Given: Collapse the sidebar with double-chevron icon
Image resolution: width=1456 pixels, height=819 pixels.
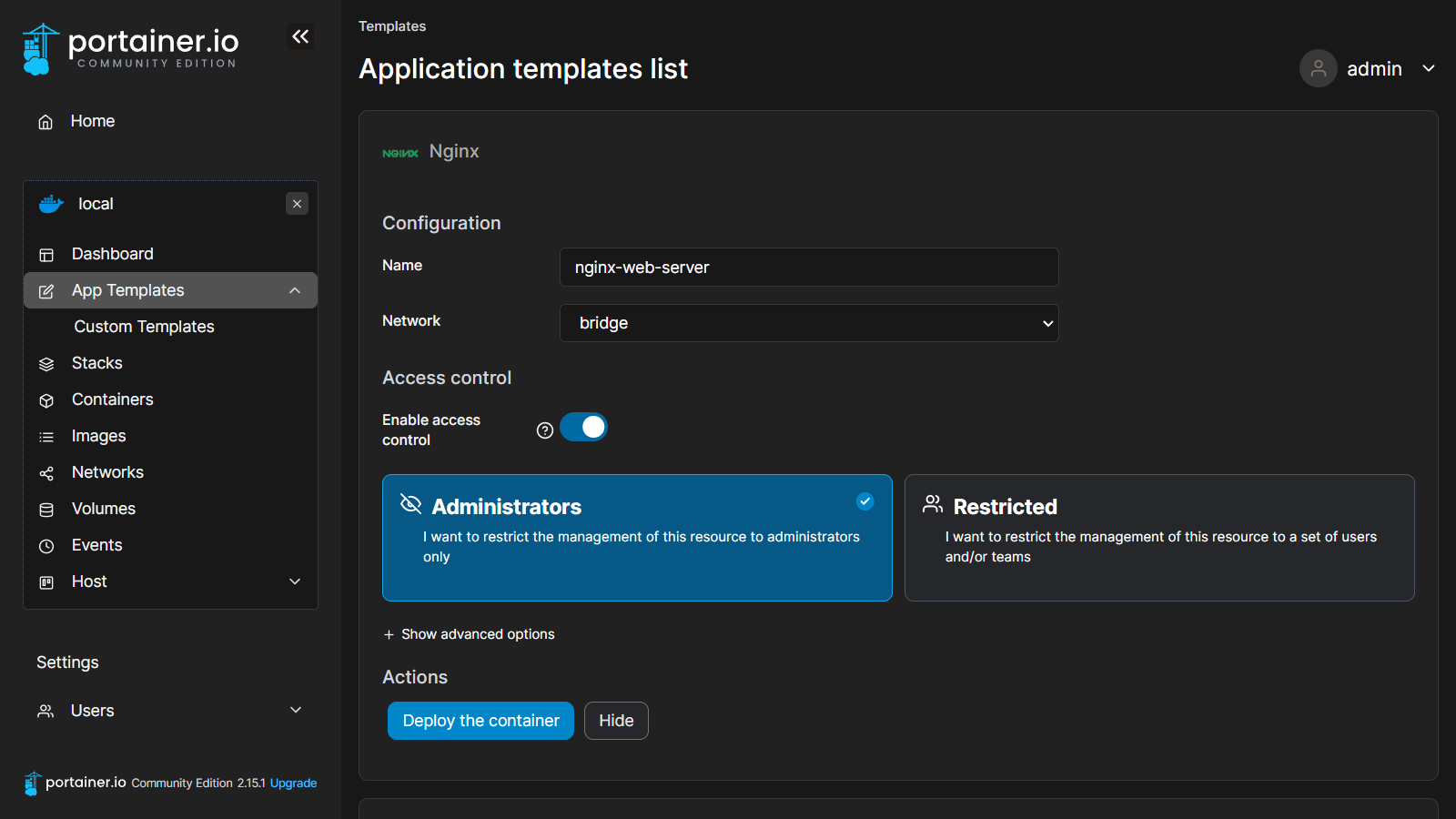Looking at the screenshot, I should pos(300,36).
